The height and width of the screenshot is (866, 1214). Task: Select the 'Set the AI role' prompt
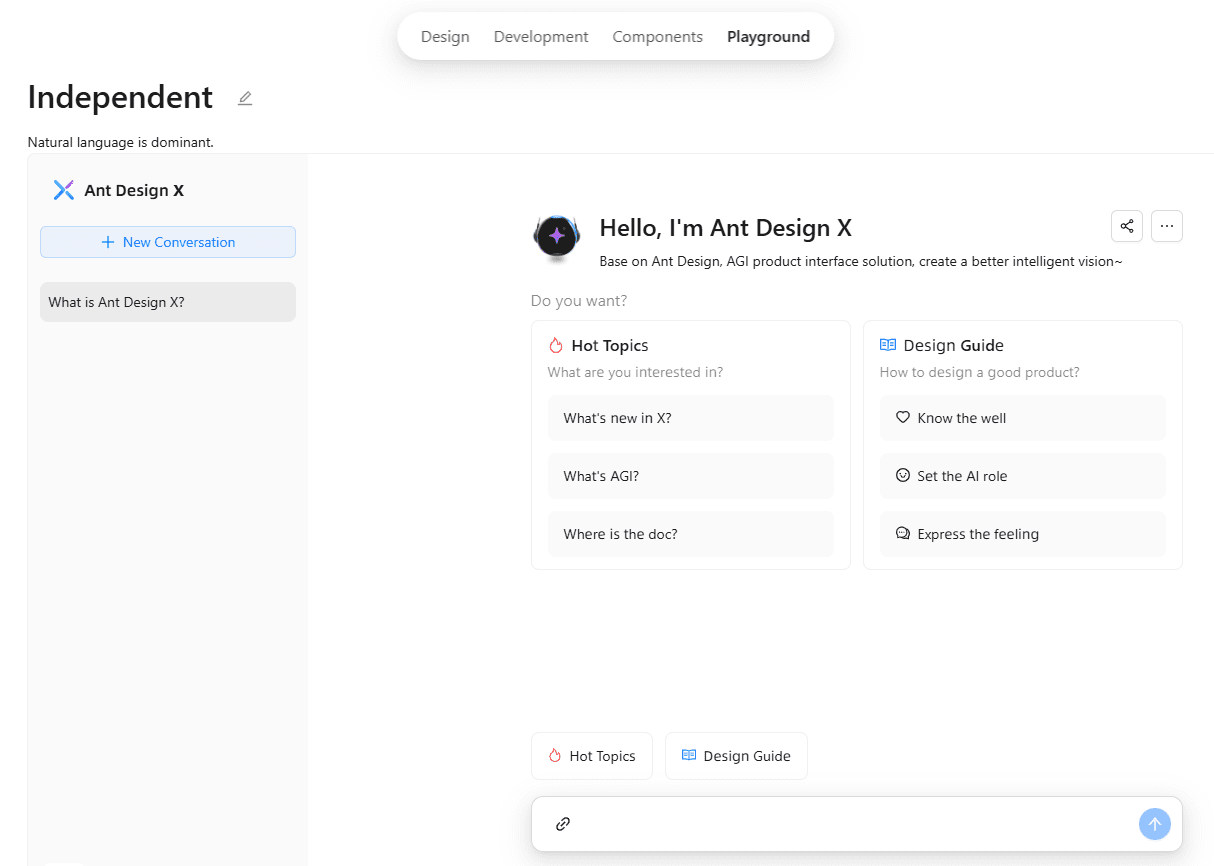[1023, 476]
